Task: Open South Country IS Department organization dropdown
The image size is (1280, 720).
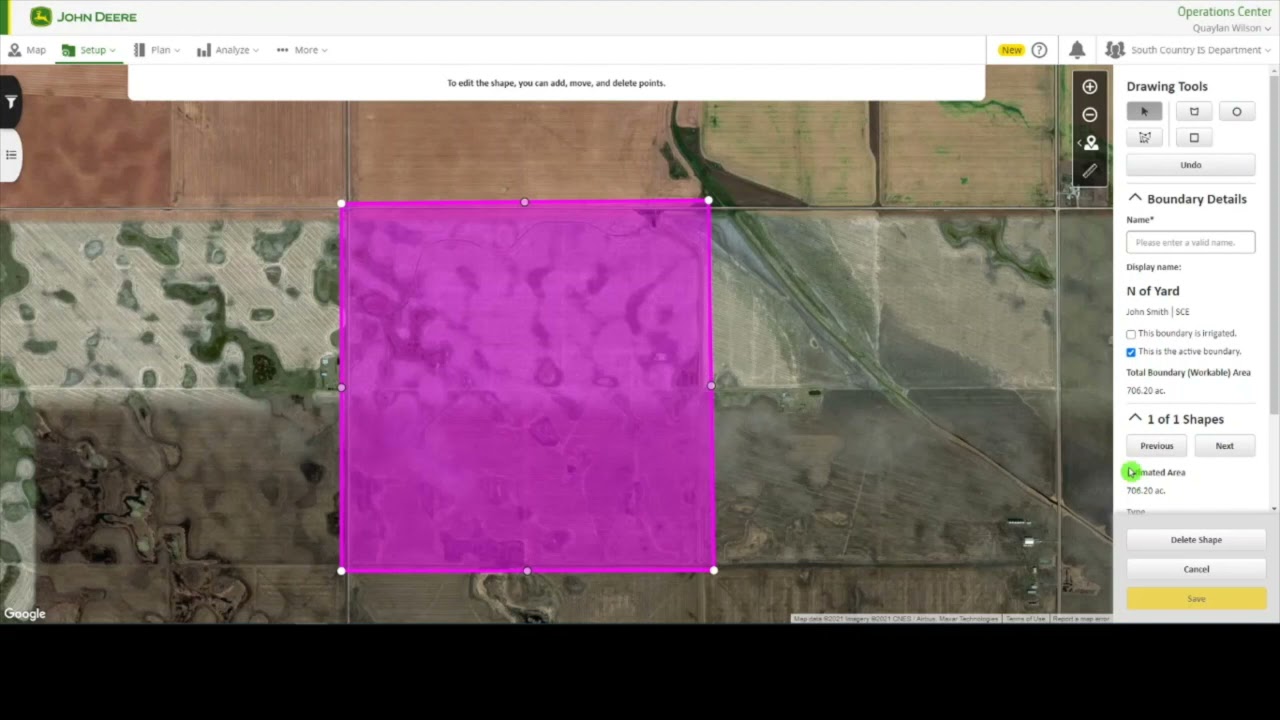Action: coord(1188,50)
